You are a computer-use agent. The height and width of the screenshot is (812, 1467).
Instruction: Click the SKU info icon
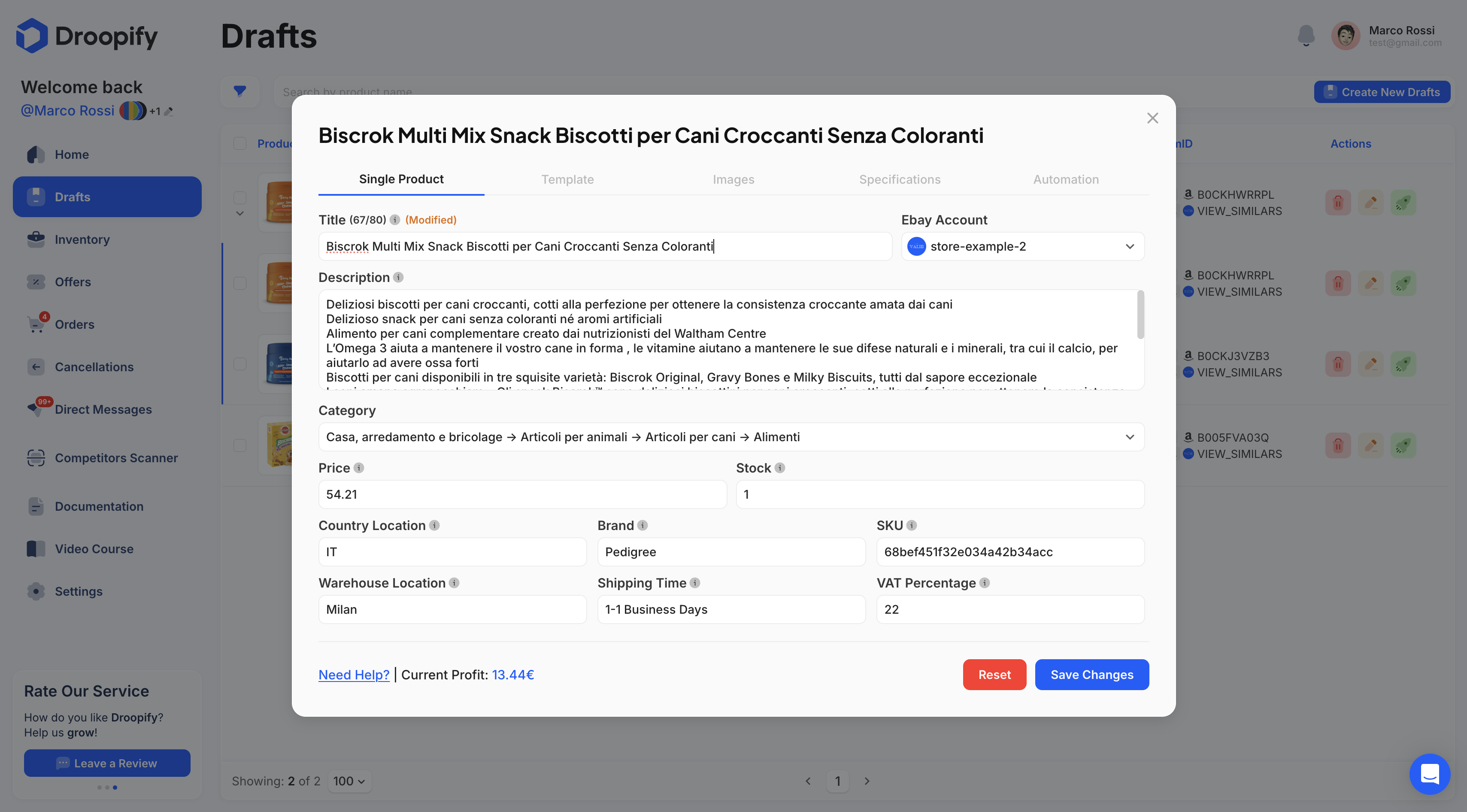pos(912,525)
